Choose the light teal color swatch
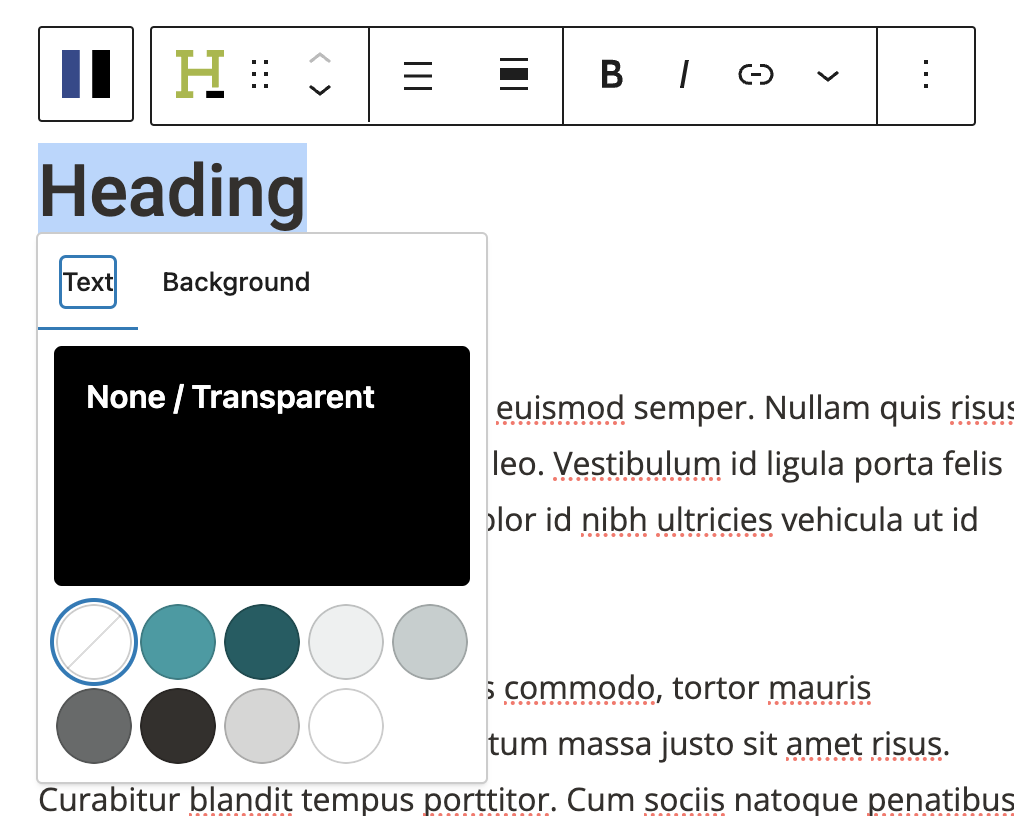This screenshot has height=816, width=1014. [x=178, y=642]
